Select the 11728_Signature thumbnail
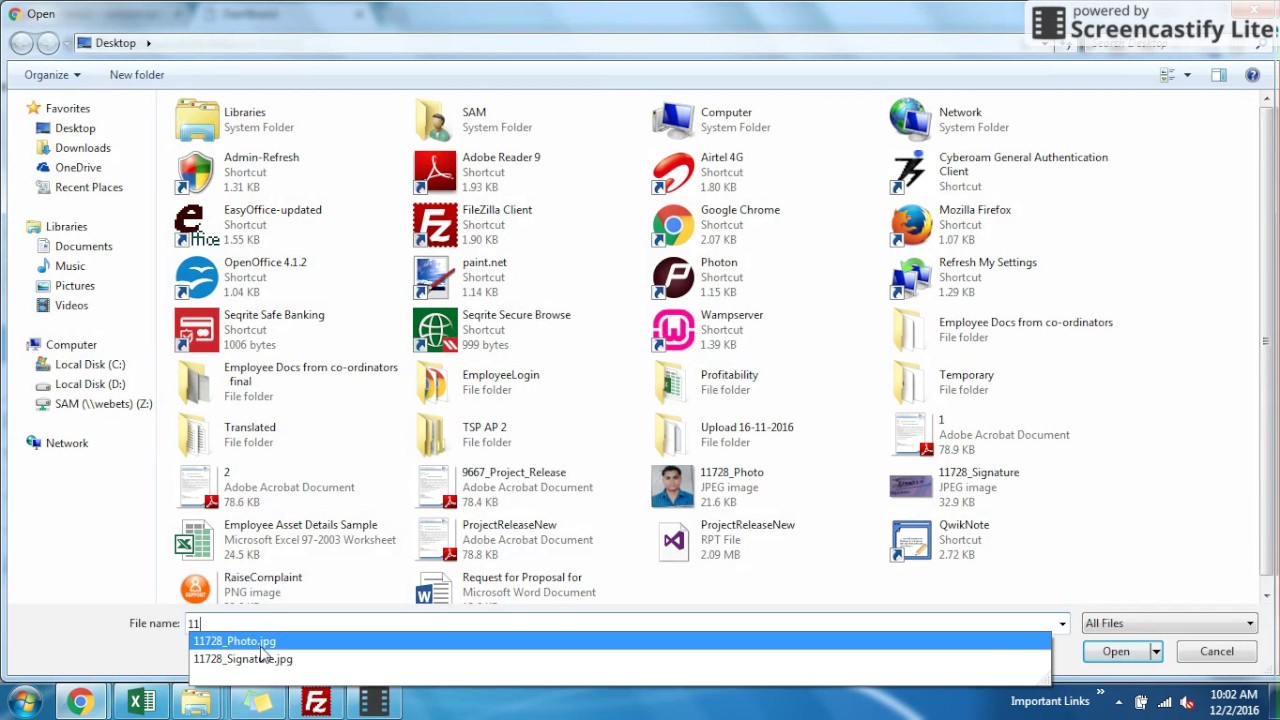This screenshot has width=1280, height=720. point(911,487)
